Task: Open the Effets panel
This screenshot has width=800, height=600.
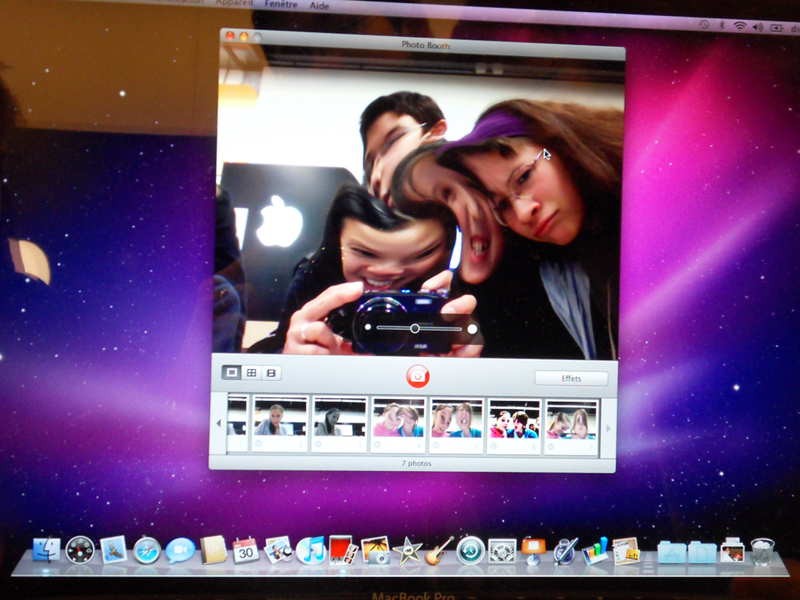Action: click(x=571, y=378)
